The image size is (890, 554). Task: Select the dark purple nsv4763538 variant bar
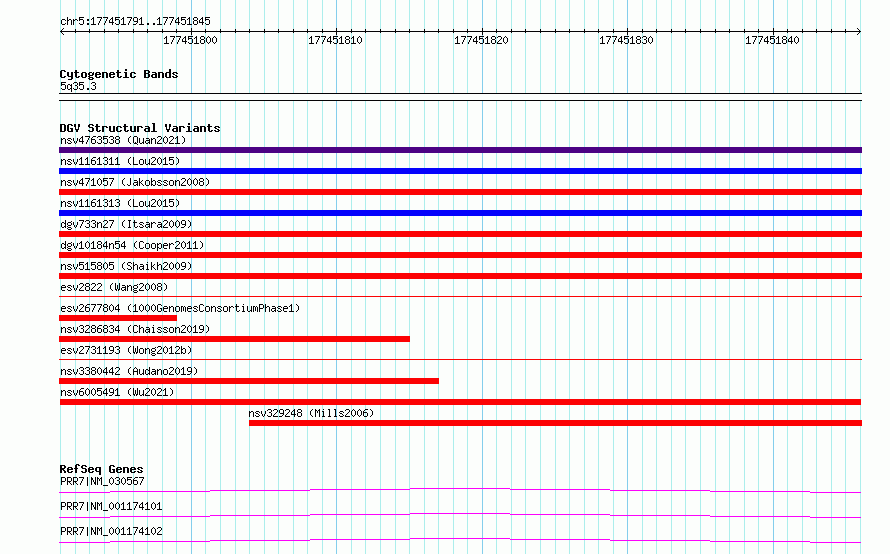tap(460, 150)
